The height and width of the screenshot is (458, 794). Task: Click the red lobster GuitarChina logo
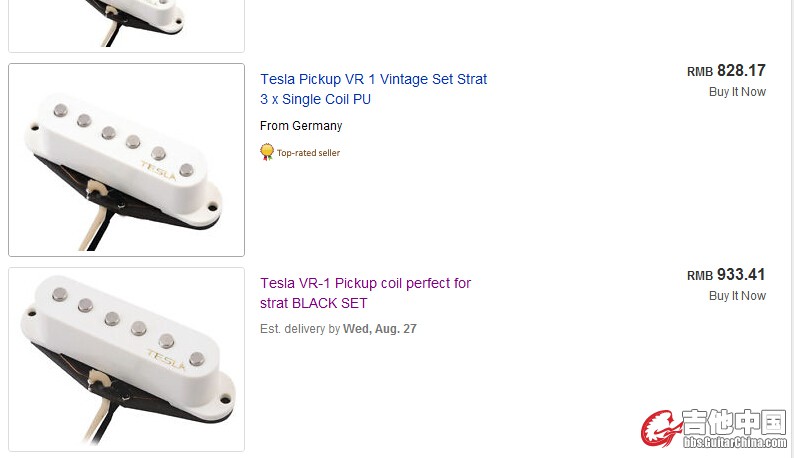[660, 429]
